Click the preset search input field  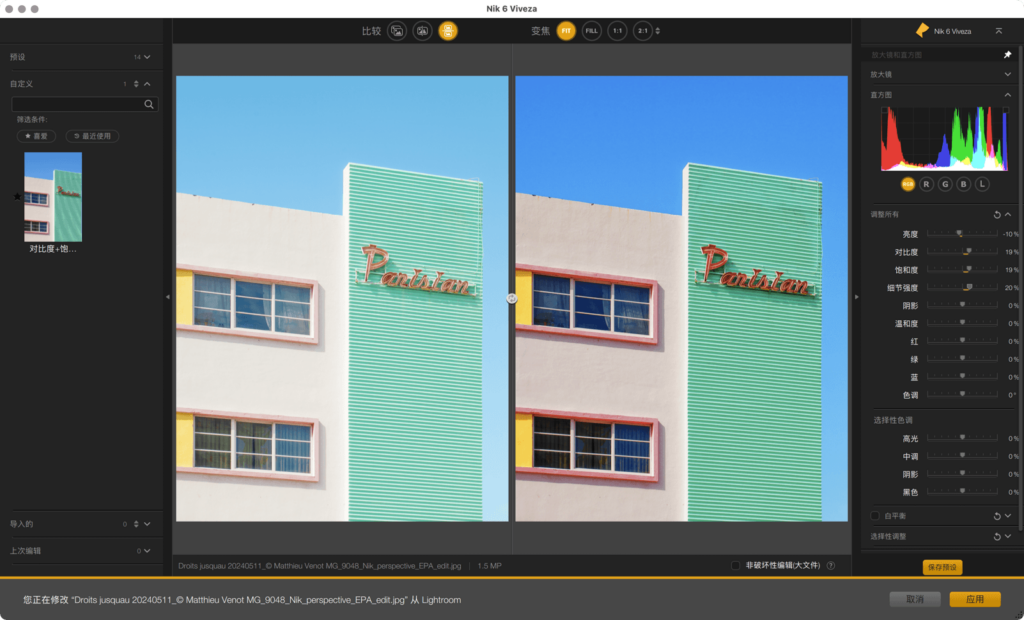coord(85,105)
